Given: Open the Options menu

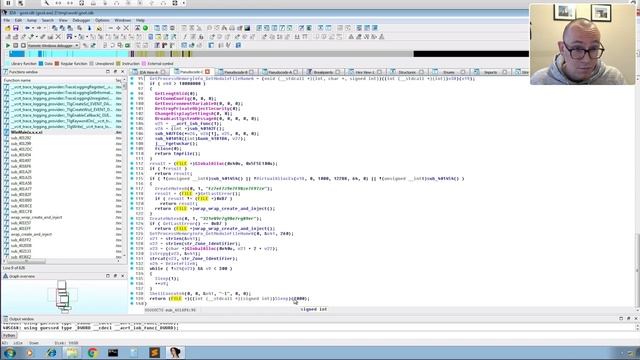Looking at the screenshot, I should coord(102,20).
